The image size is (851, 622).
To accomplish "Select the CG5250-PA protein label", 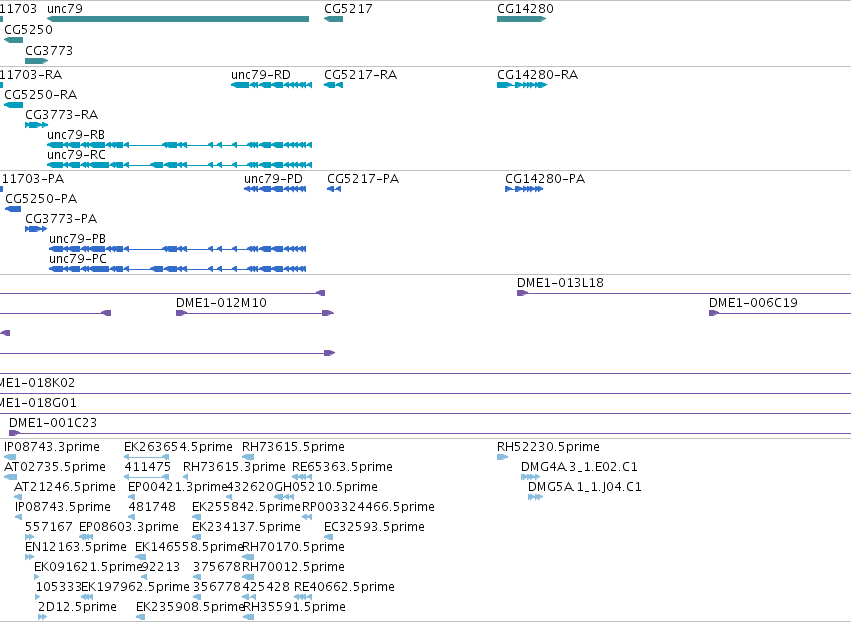I will tap(41, 199).
